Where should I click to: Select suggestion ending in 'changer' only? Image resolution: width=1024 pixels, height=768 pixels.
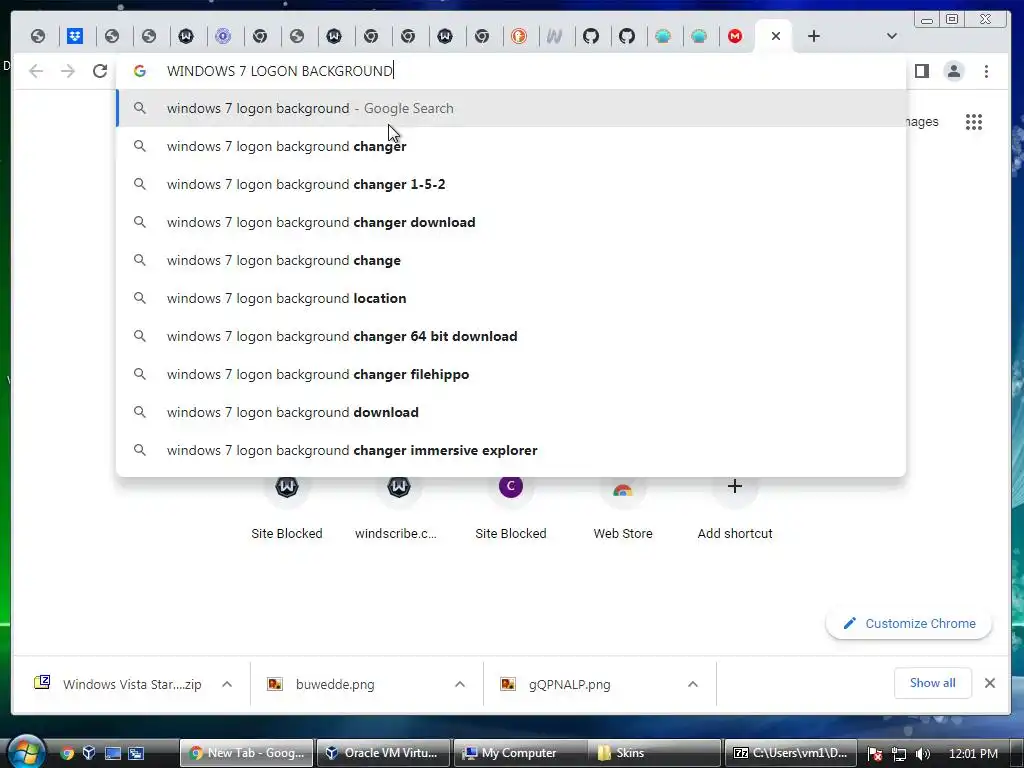coord(511,146)
